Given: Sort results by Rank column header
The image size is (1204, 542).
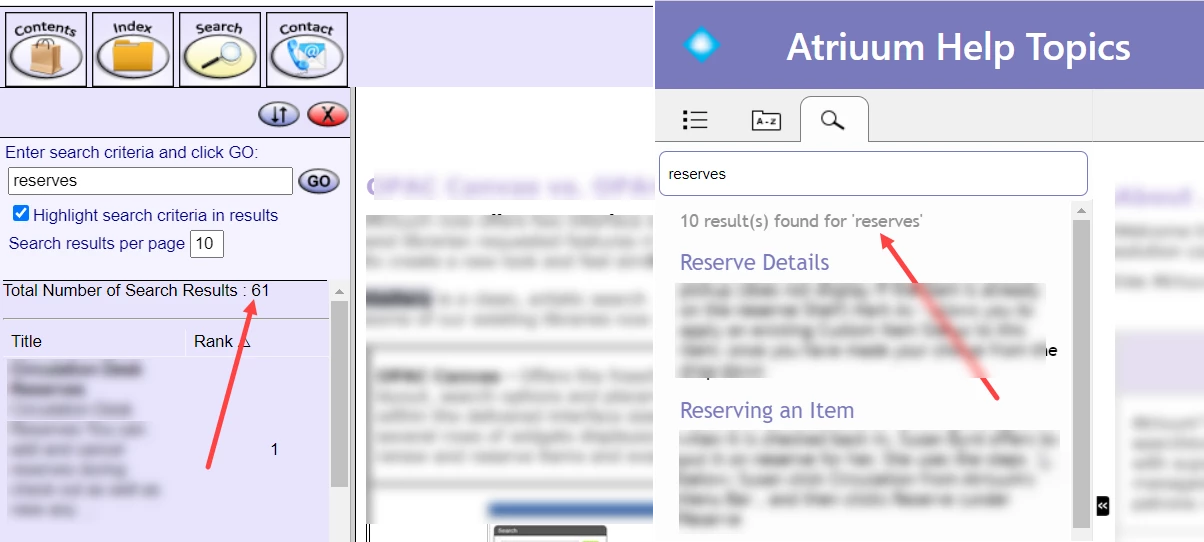Looking at the screenshot, I should (x=222, y=341).
